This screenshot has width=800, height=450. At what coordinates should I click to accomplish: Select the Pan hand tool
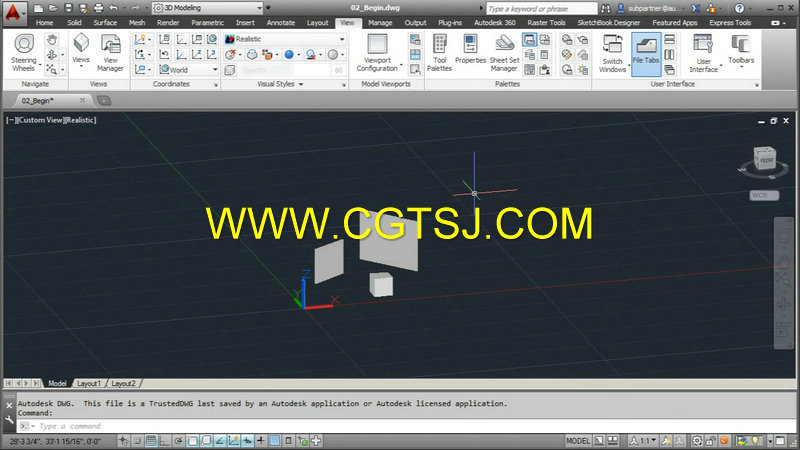coord(52,39)
